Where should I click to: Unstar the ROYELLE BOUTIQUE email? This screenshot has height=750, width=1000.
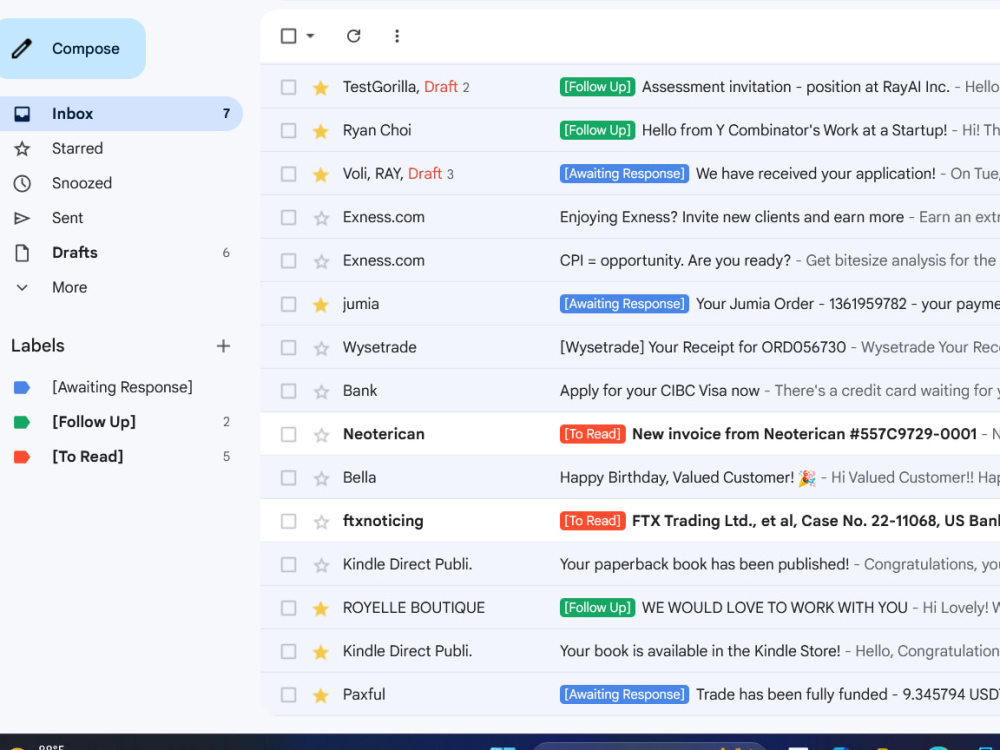point(321,608)
